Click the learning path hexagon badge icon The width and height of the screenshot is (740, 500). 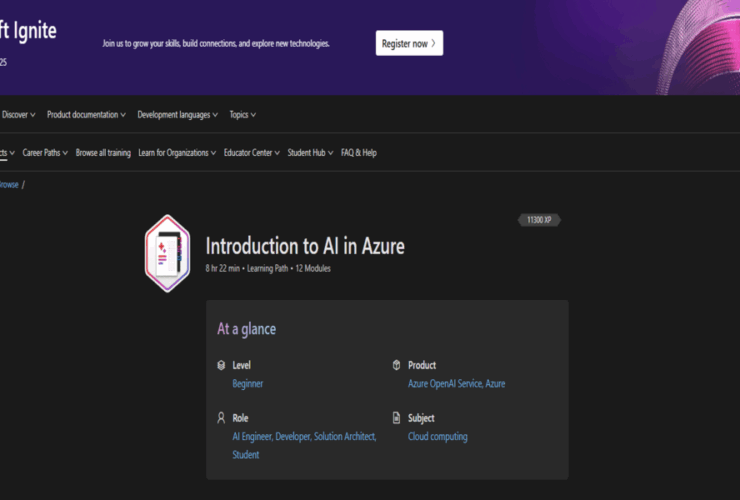pyautogui.click(x=168, y=254)
